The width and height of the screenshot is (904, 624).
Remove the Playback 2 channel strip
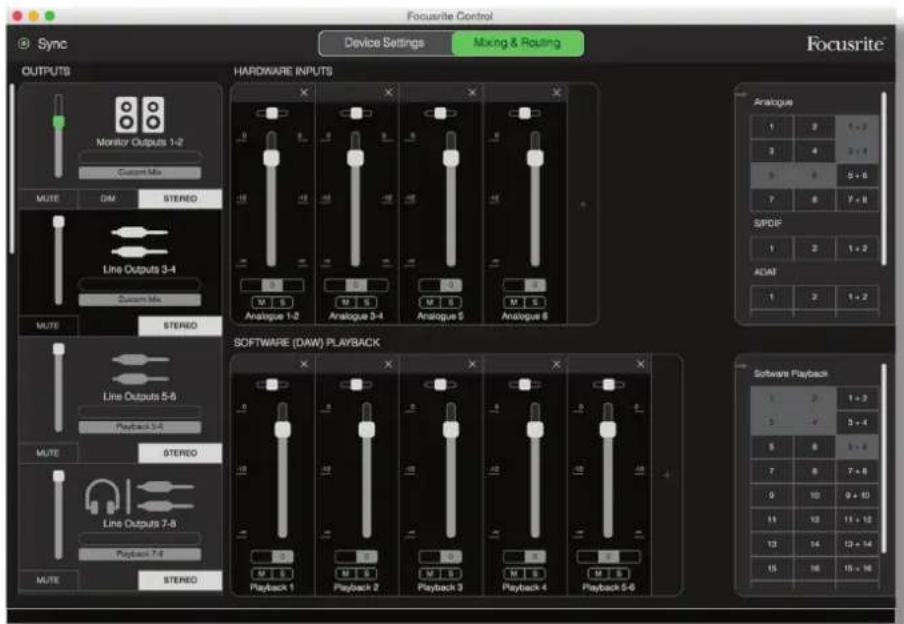pyautogui.click(x=388, y=364)
